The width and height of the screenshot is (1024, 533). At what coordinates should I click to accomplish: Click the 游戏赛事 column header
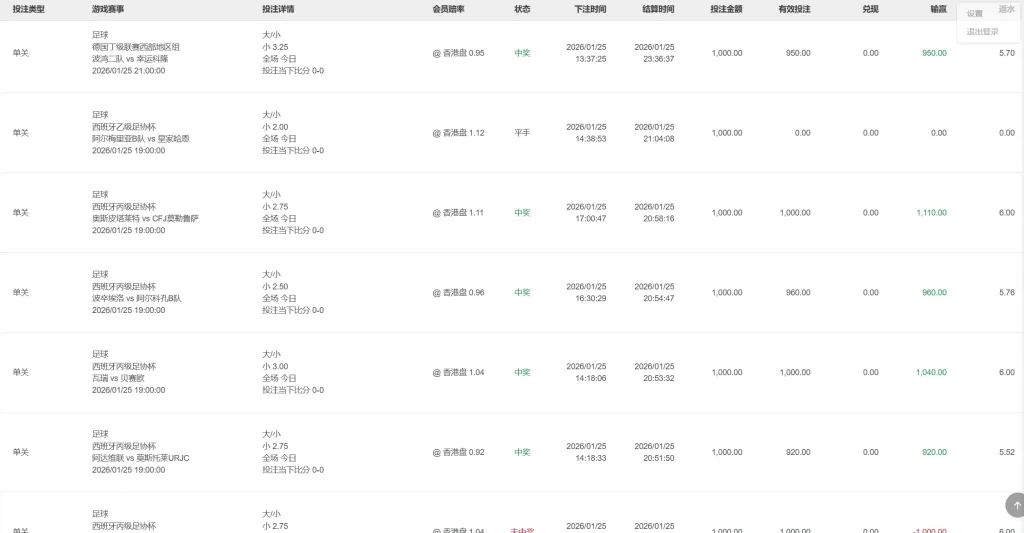click(108, 9)
